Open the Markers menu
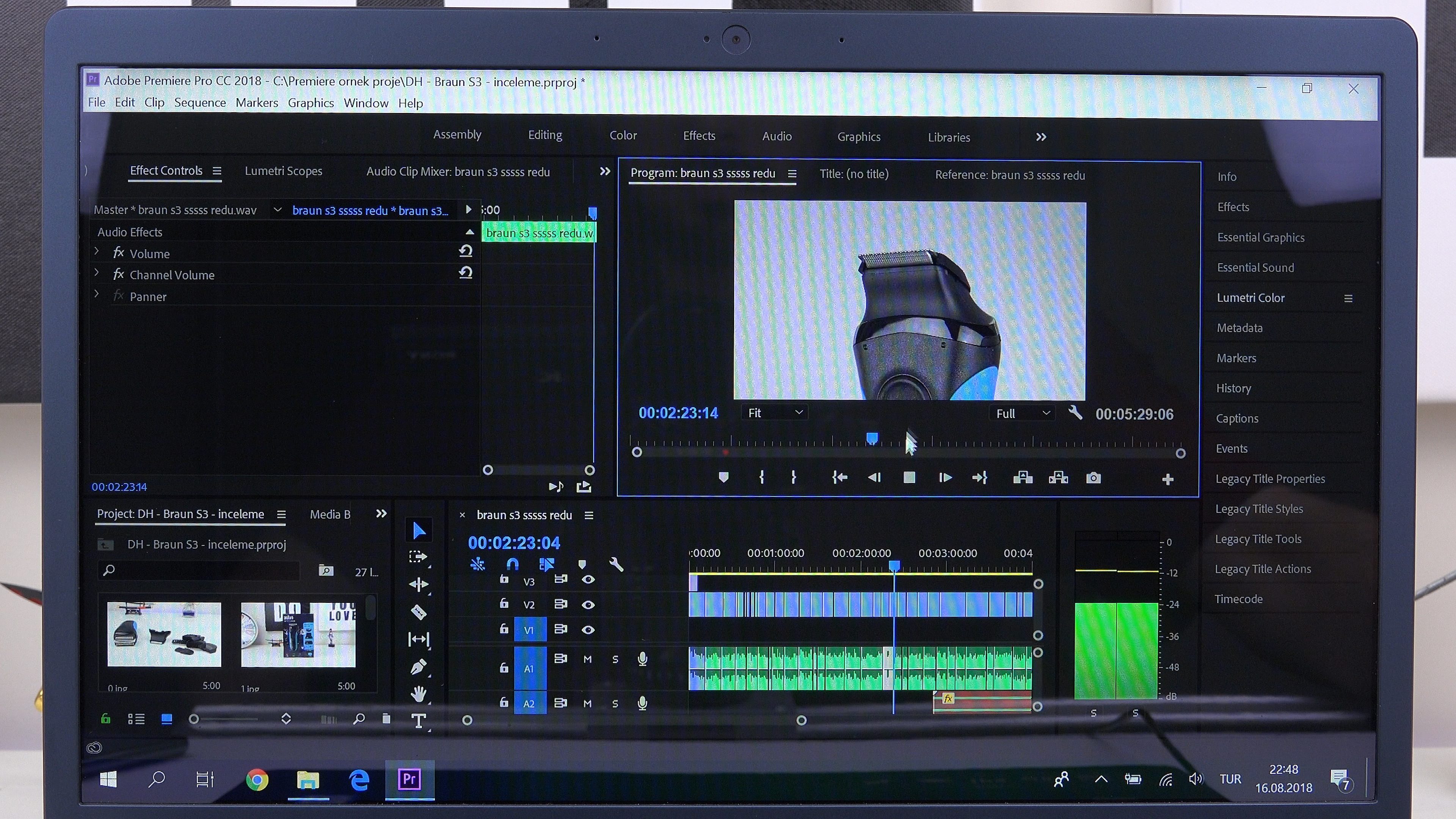 click(257, 102)
